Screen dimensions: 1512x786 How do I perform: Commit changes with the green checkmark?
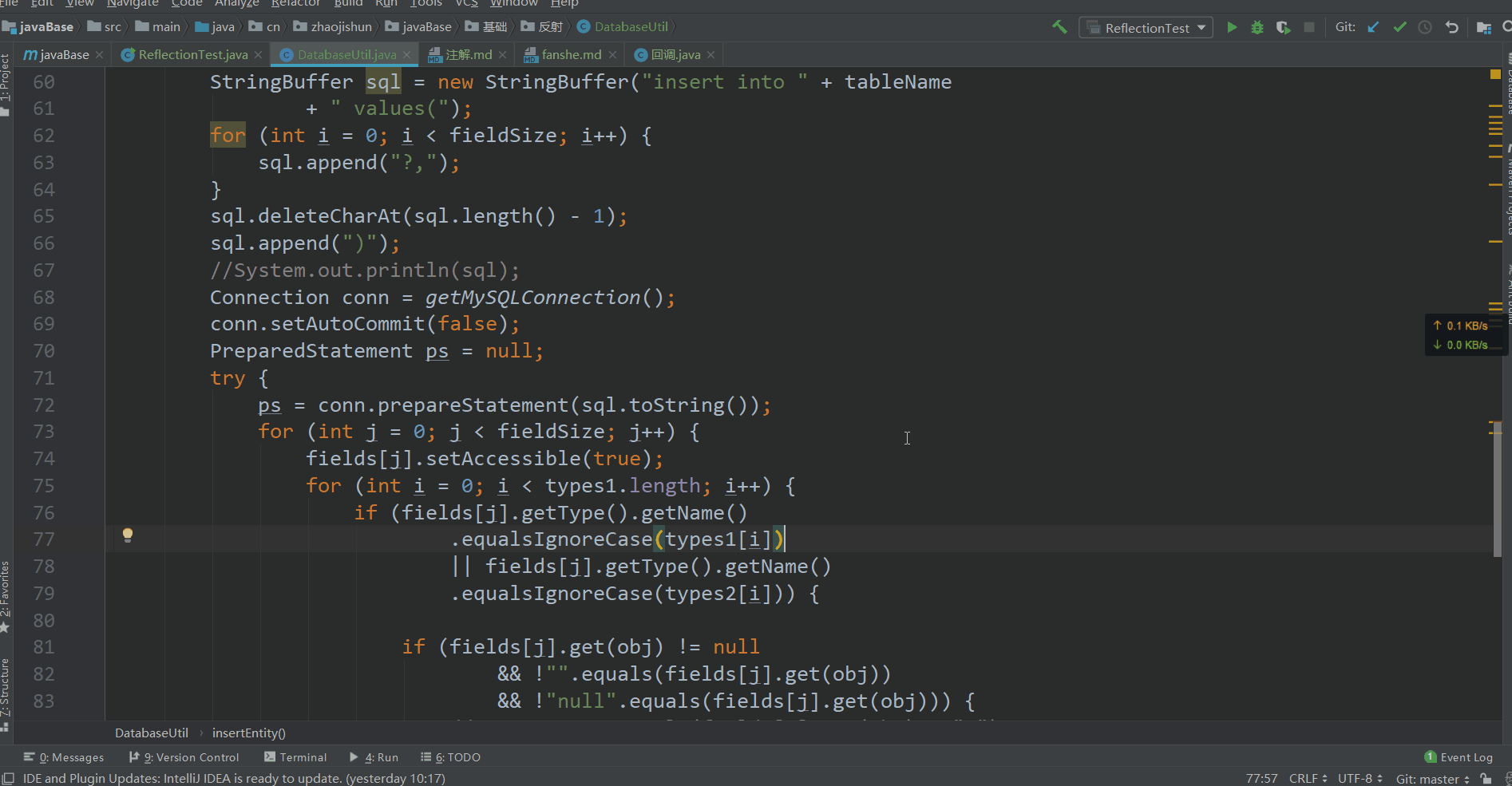click(1399, 27)
